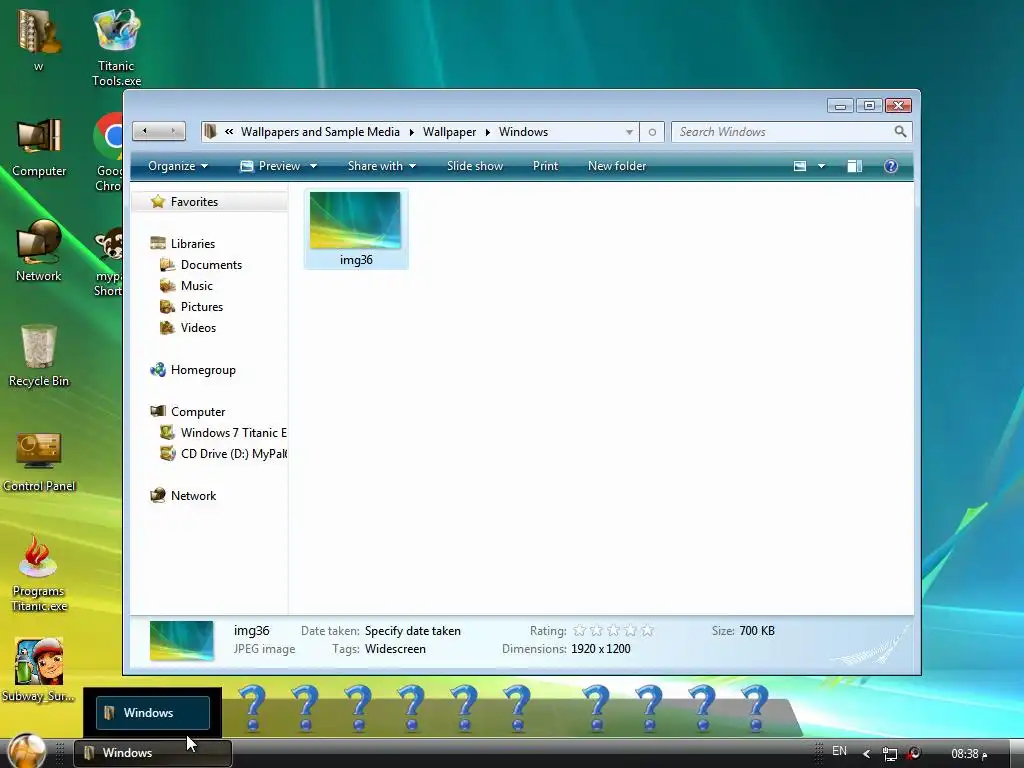The width and height of the screenshot is (1024, 768).
Task: Expand Wallpapers and Sample Media breadcrumb arrow
Action: (x=411, y=132)
